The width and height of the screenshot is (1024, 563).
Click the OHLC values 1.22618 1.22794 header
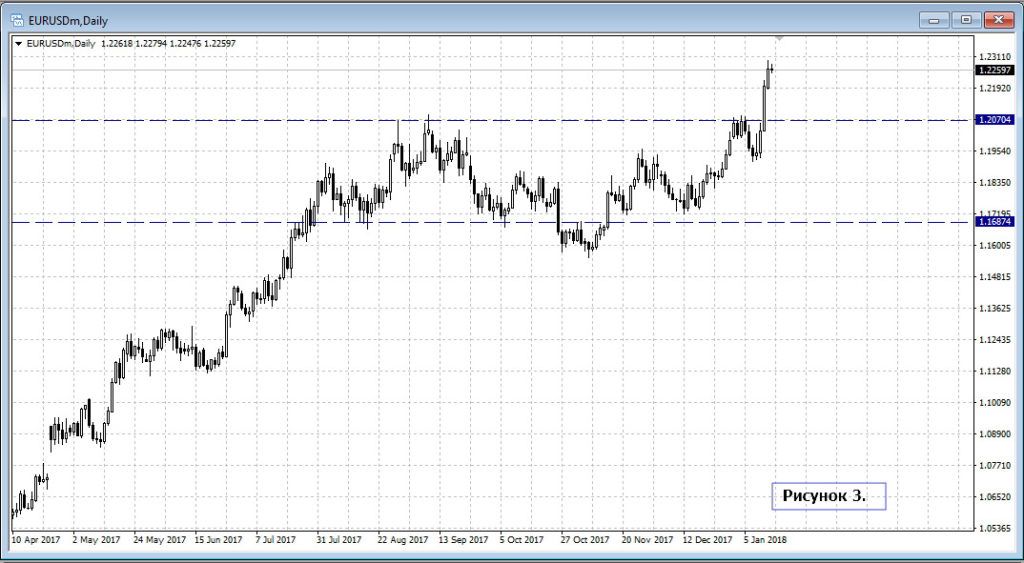pyautogui.click(x=168, y=44)
